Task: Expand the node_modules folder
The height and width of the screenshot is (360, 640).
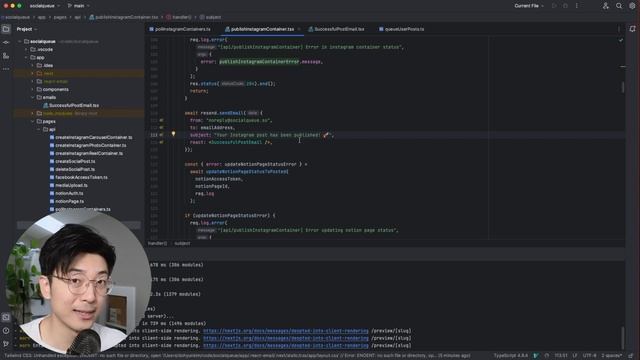Action: 33,113
